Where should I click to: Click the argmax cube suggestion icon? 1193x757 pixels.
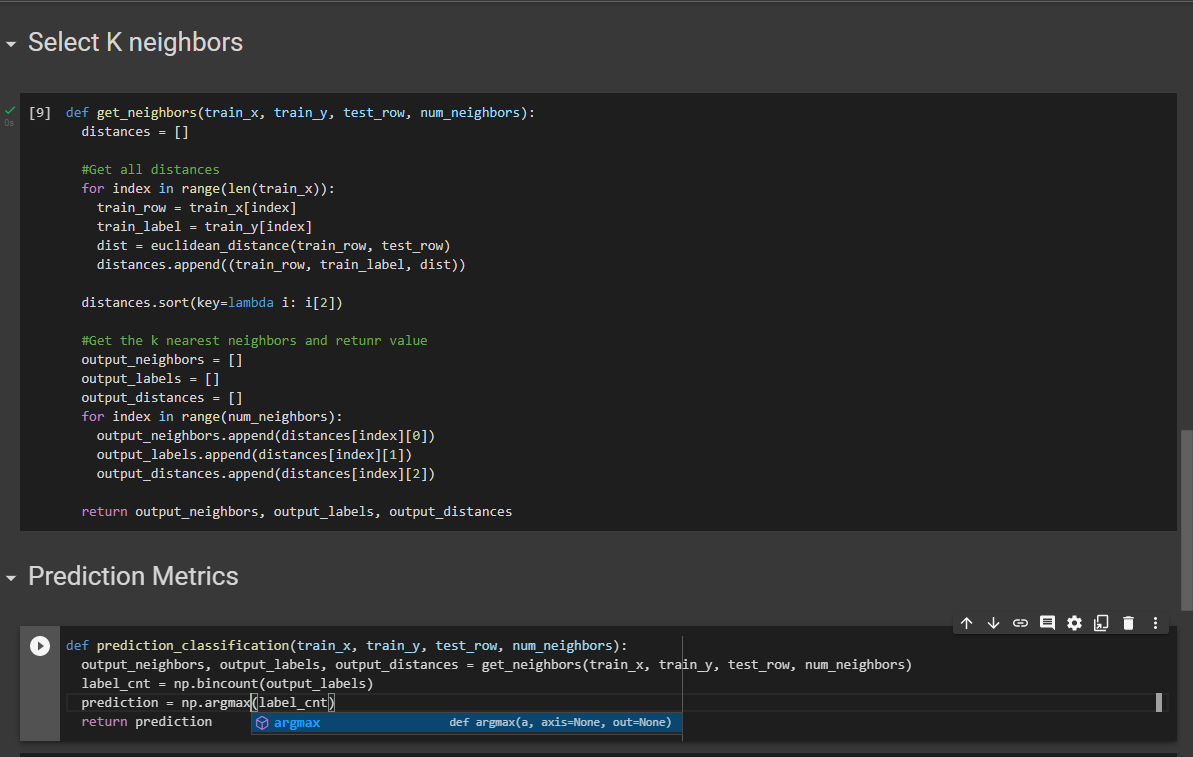(262, 723)
